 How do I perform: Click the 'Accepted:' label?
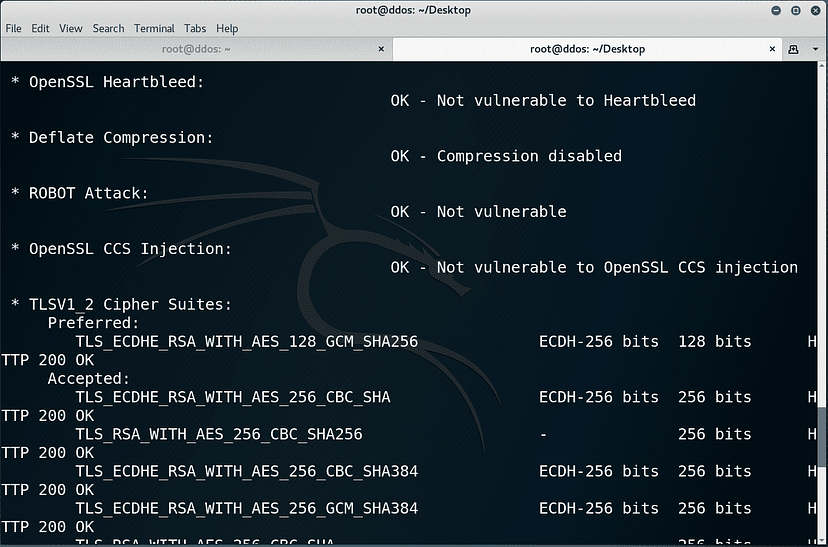tap(89, 379)
